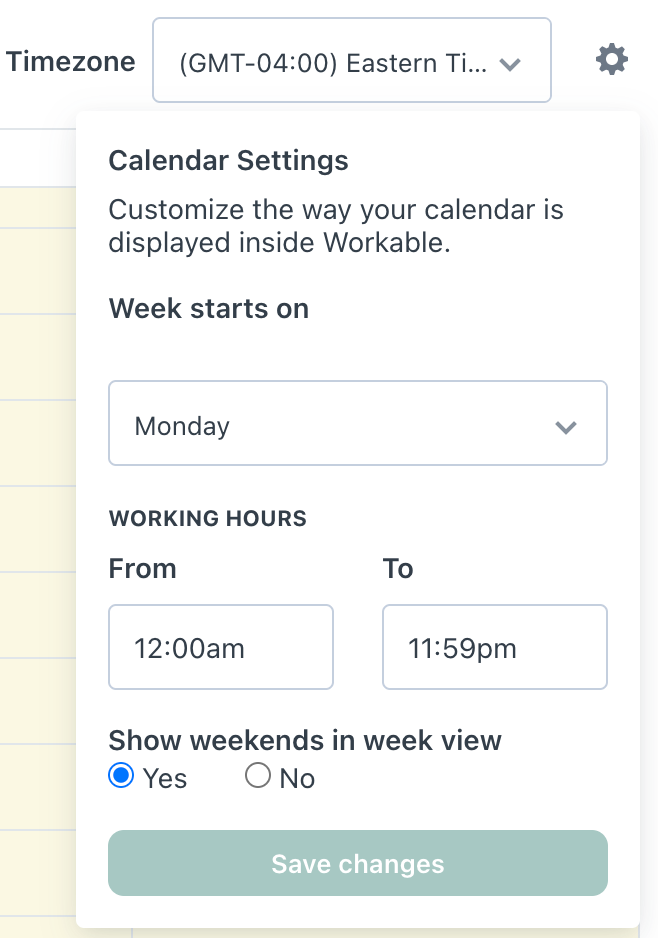658x938 pixels.
Task: Click the dropdown arrow on Week starts on
Action: (566, 426)
